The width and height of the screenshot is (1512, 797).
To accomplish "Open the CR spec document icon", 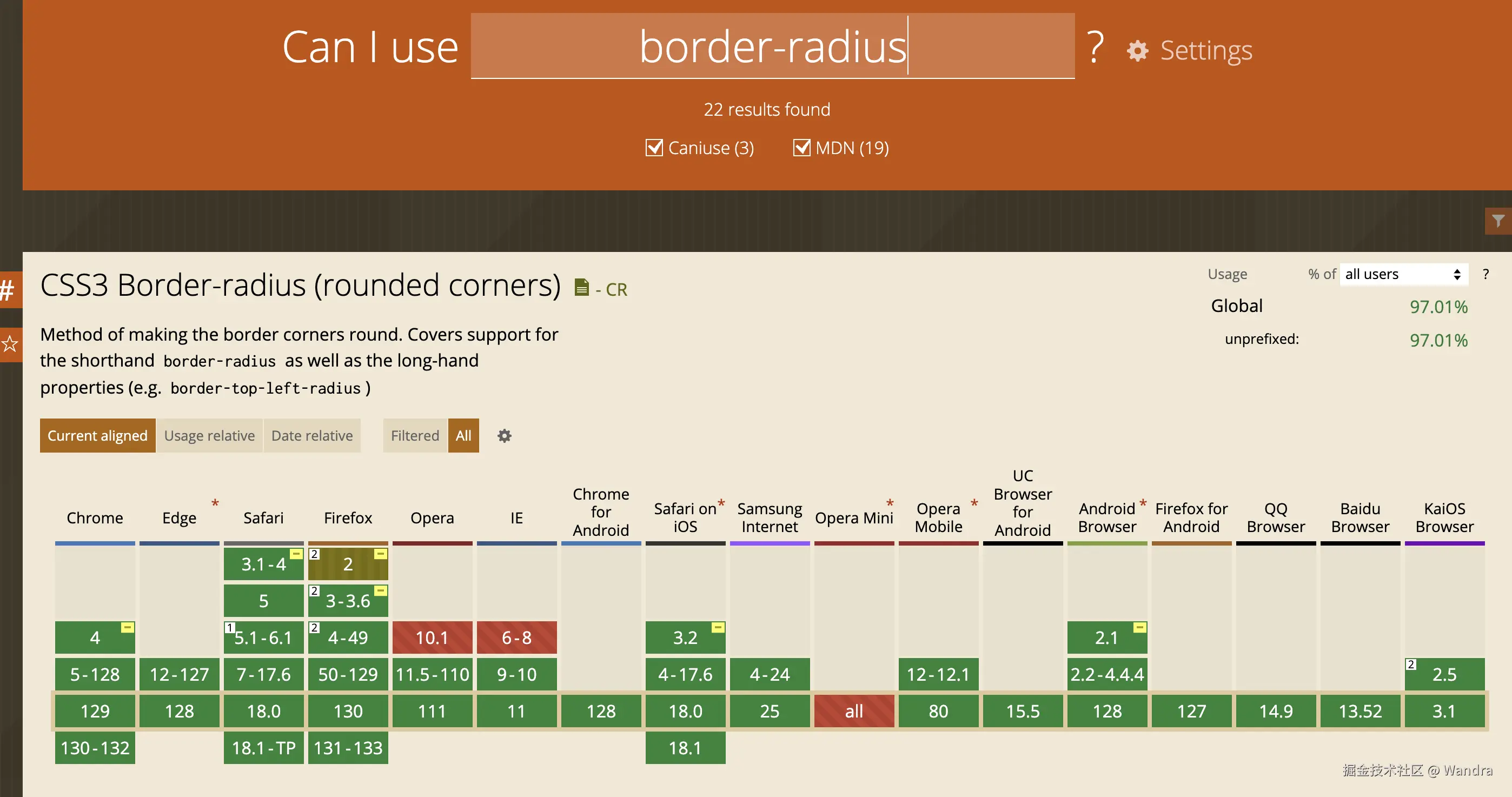I will tap(581, 288).
